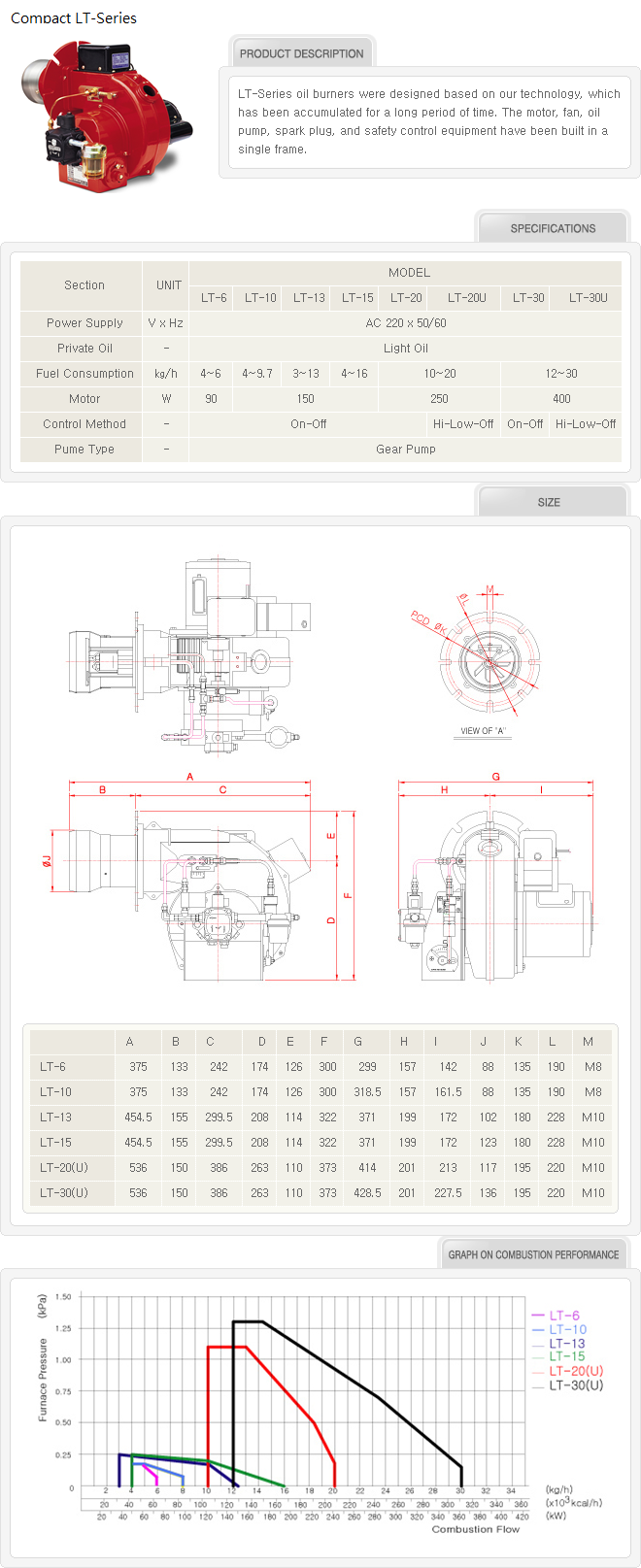This screenshot has height=1568, width=641.
Task: Click the 227.5 value in LT-30(U) size row
Action: pos(448,1193)
